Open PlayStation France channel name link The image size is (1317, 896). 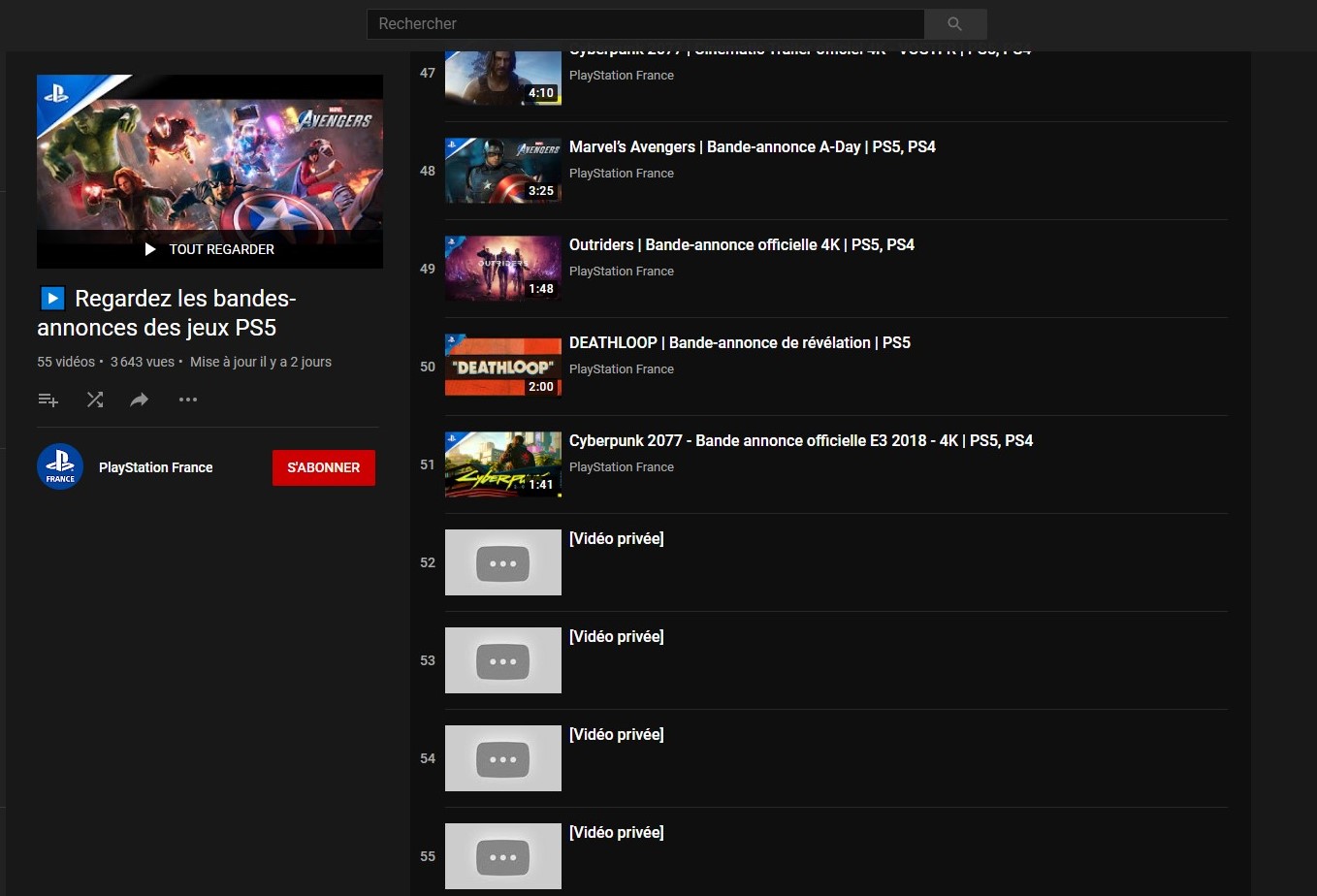(156, 467)
